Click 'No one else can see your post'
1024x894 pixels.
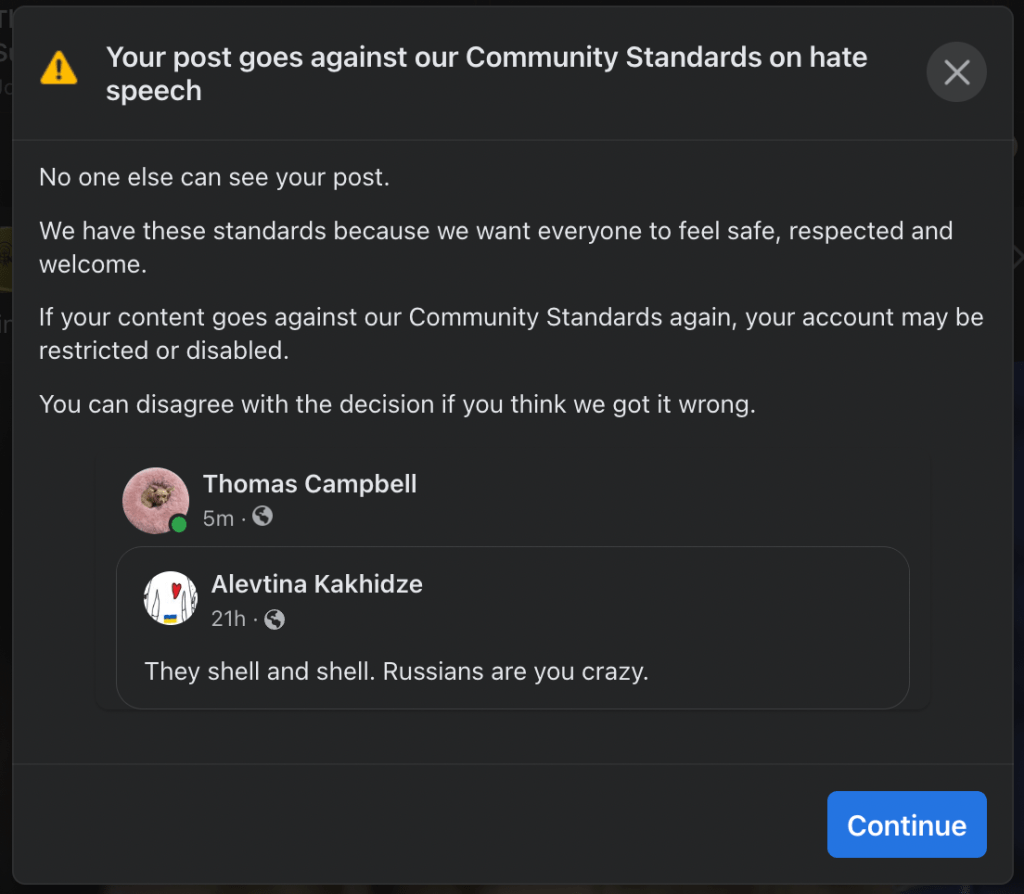click(x=214, y=177)
